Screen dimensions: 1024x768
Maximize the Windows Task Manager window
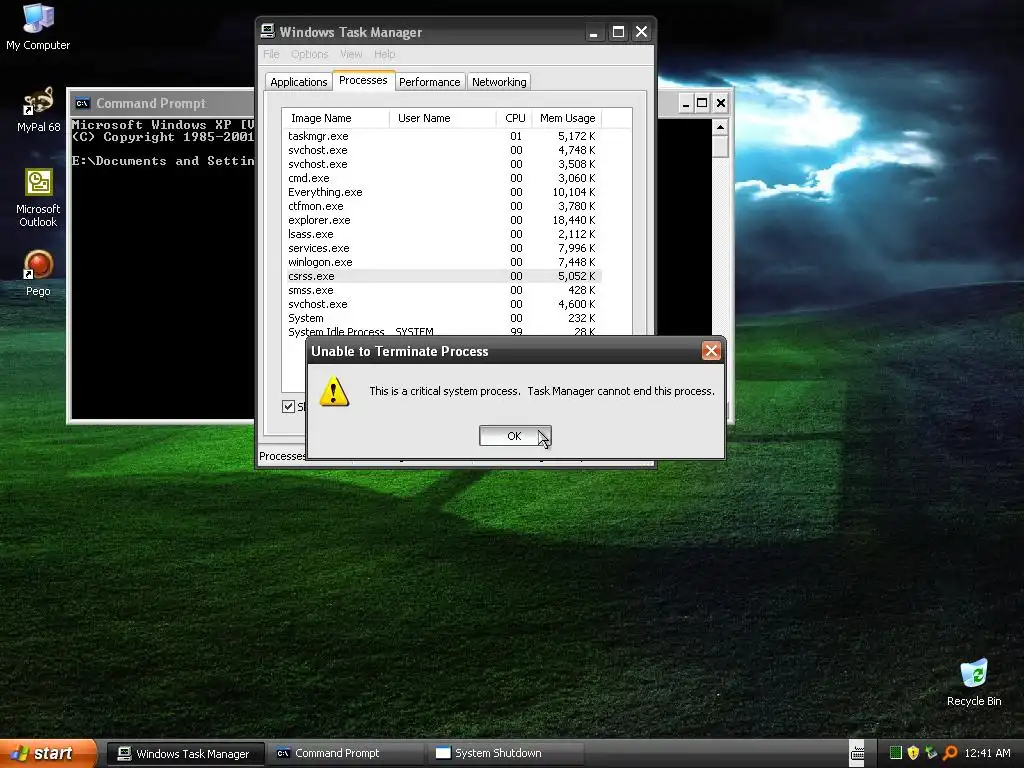[x=618, y=32]
